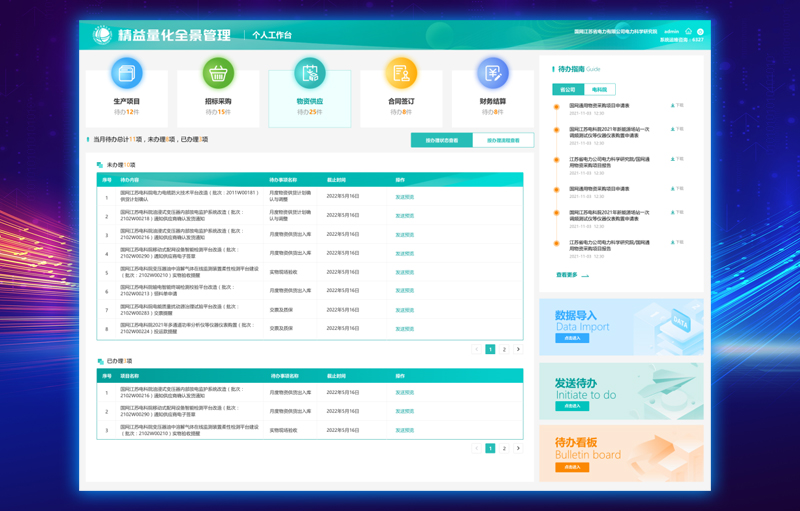Open the 财务结算 financial settlement icon
The image size is (800, 511).
click(492, 74)
